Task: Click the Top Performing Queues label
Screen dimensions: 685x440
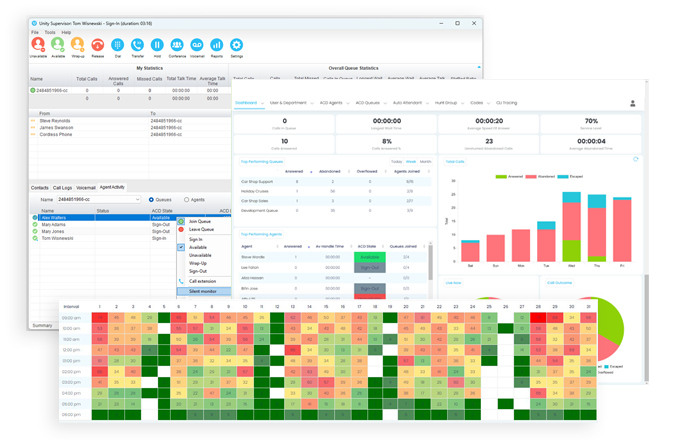Action: click(262, 162)
